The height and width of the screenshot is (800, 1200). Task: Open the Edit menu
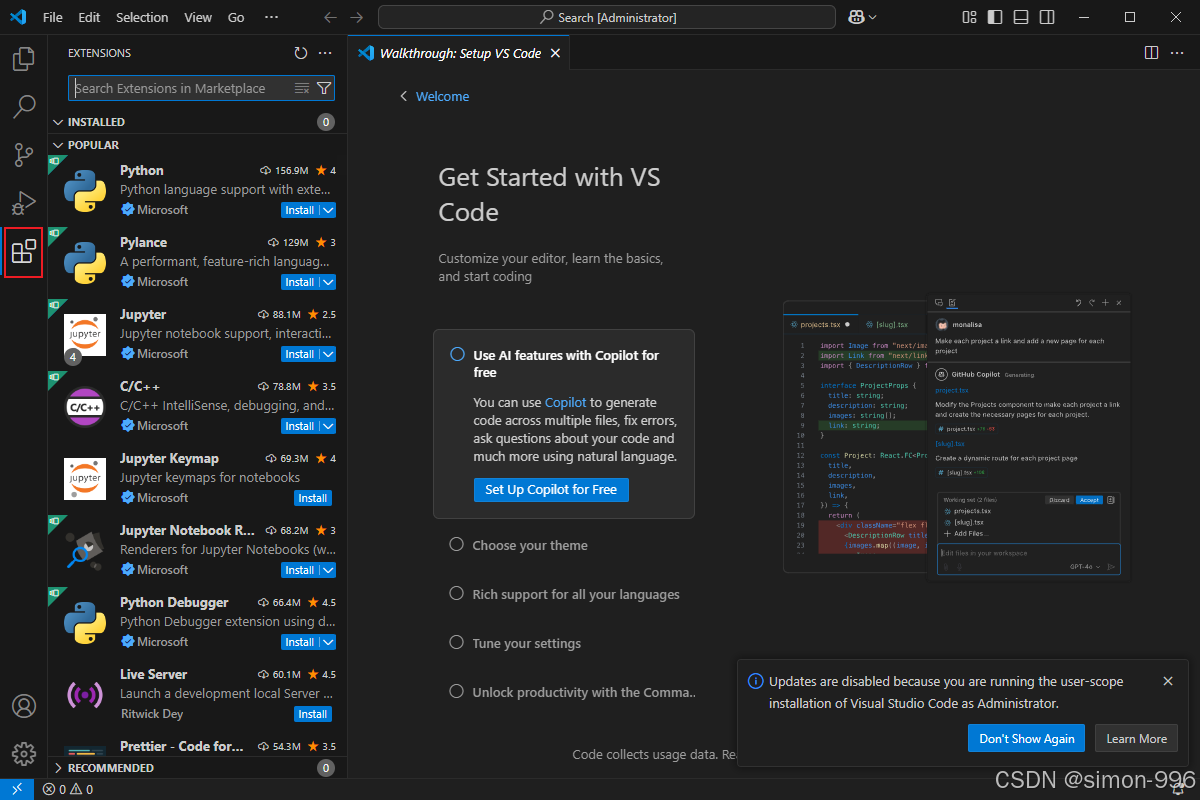tap(89, 17)
